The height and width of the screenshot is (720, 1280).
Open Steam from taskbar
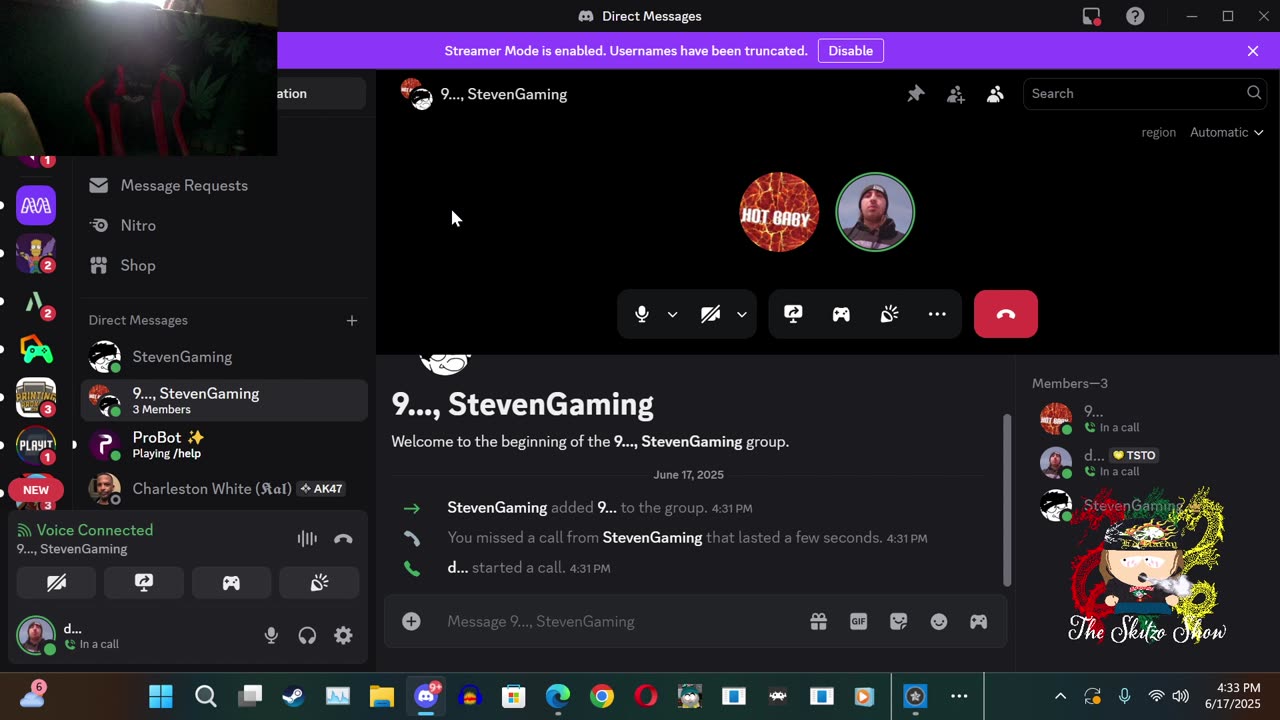tap(293, 696)
